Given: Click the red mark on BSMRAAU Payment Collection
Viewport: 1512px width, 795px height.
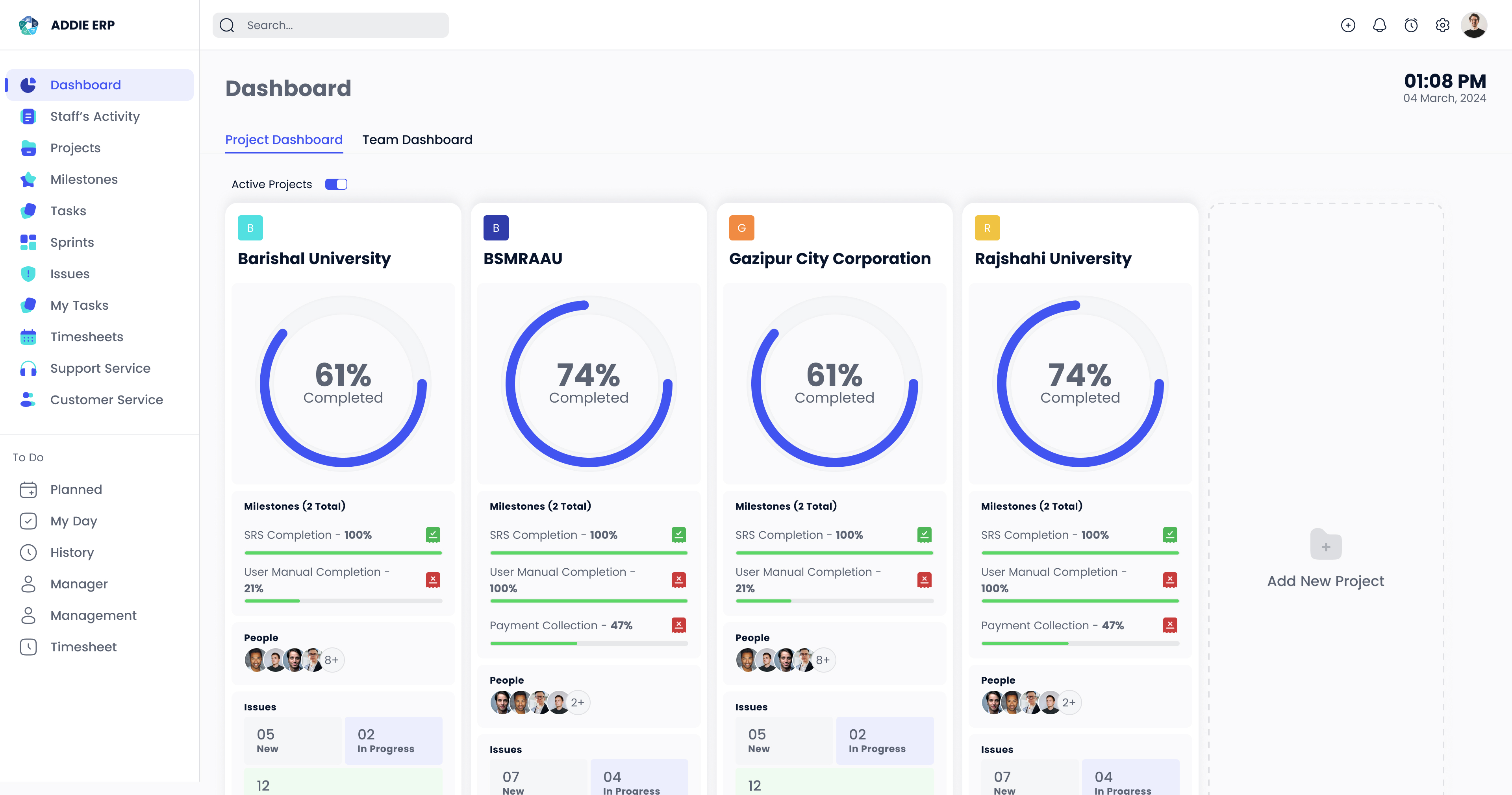Looking at the screenshot, I should click(678, 625).
